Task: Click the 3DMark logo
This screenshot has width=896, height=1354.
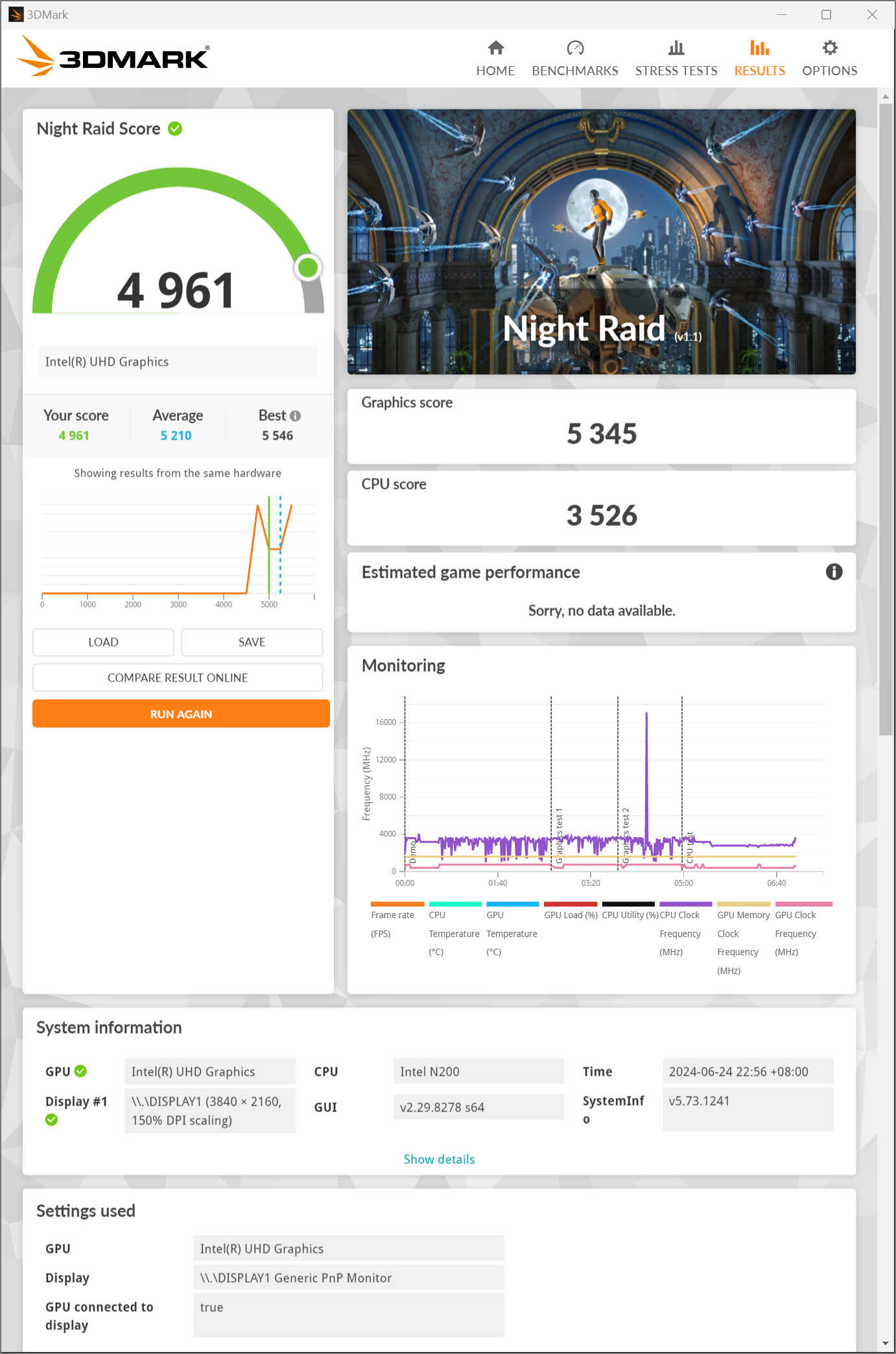Action: click(x=113, y=56)
